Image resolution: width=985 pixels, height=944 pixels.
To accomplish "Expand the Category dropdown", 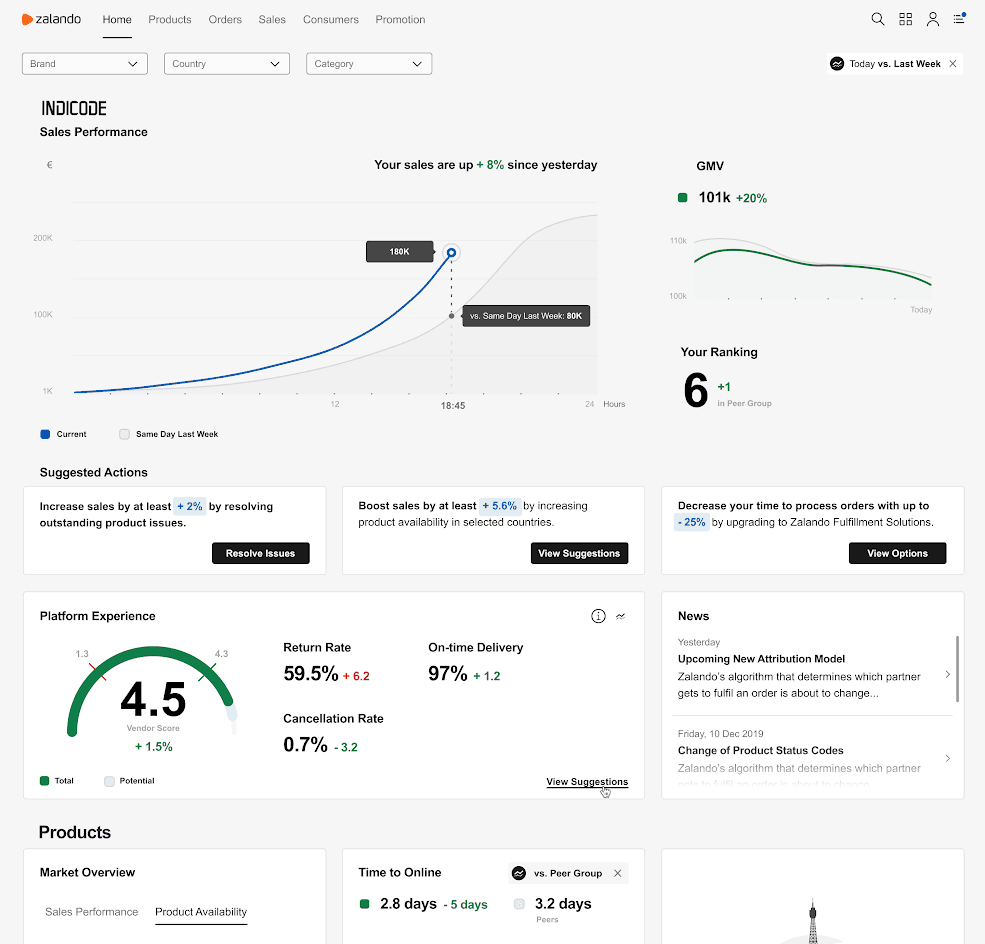I will coord(368,64).
